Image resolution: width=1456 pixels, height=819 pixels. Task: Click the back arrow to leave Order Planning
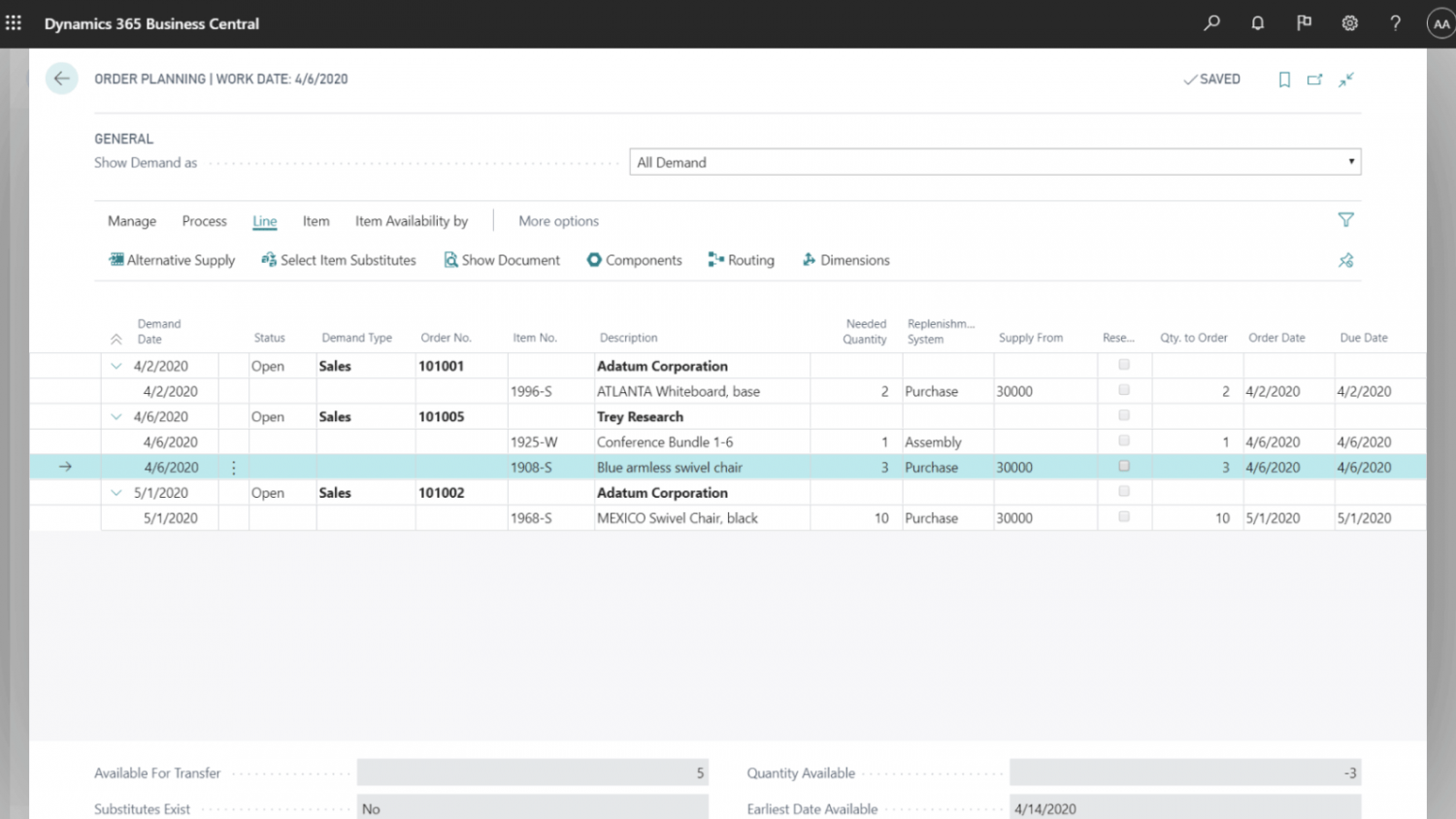(x=61, y=78)
